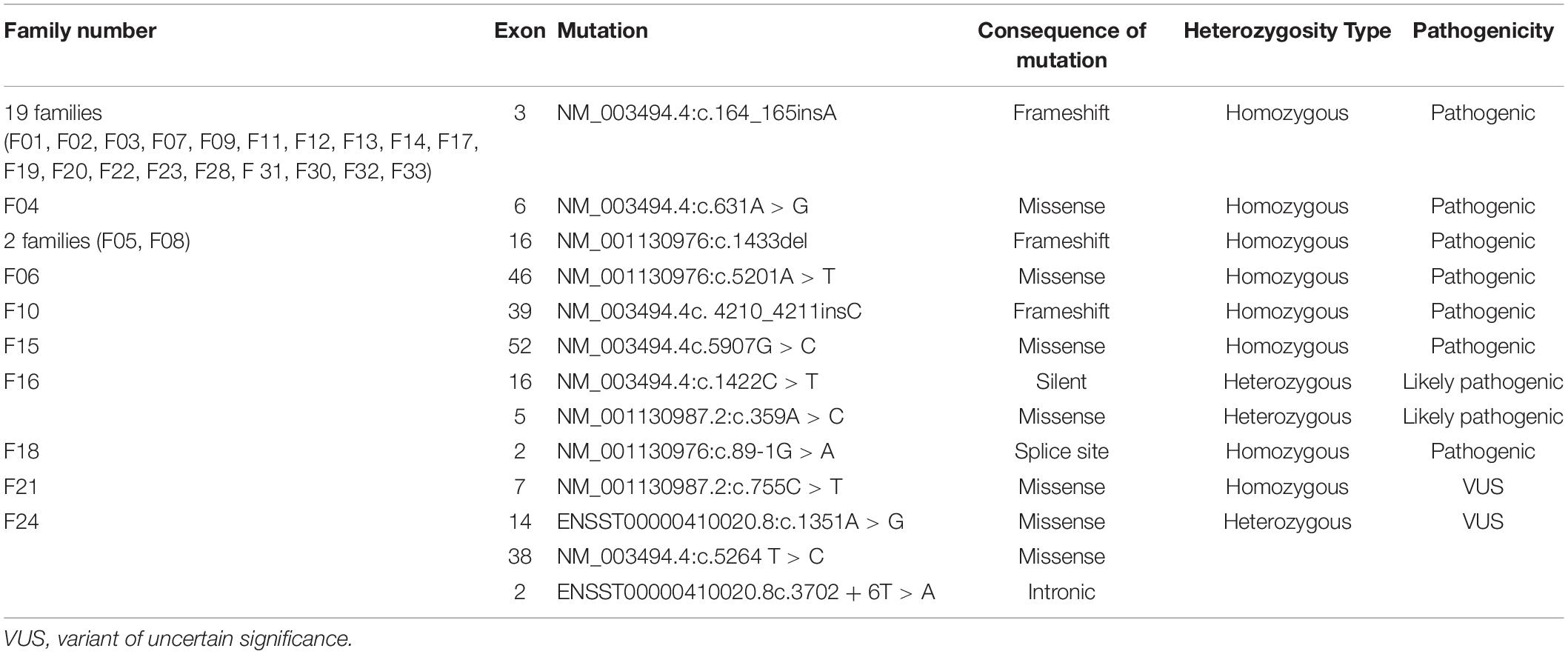Click the Mutation column header

[602, 30]
